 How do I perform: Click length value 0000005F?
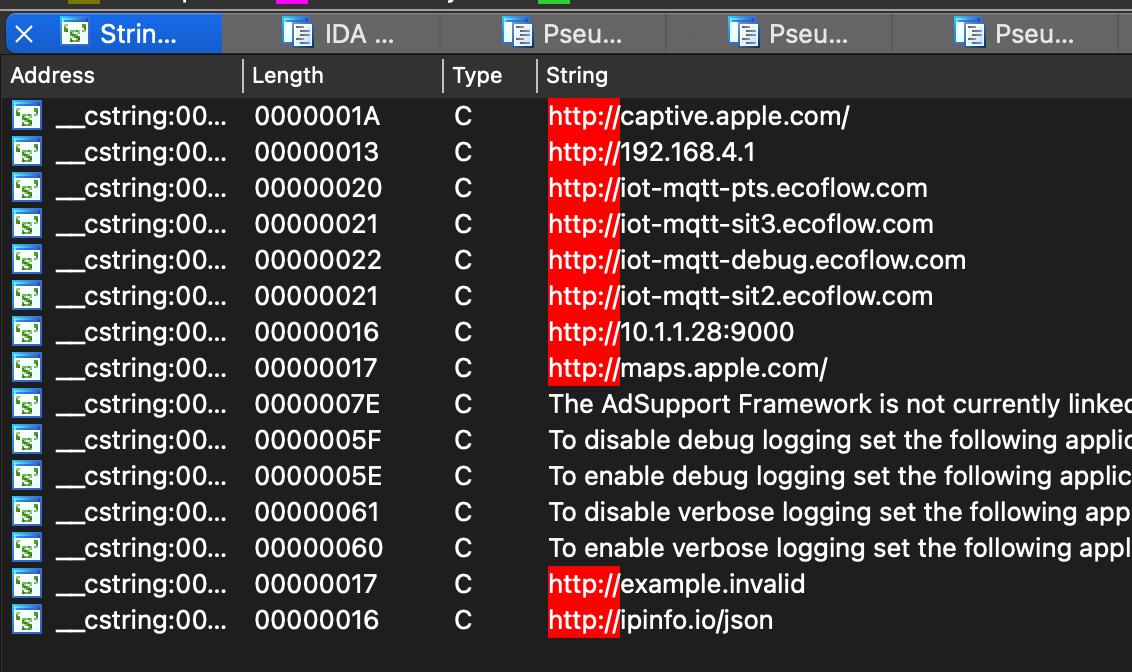click(318, 440)
